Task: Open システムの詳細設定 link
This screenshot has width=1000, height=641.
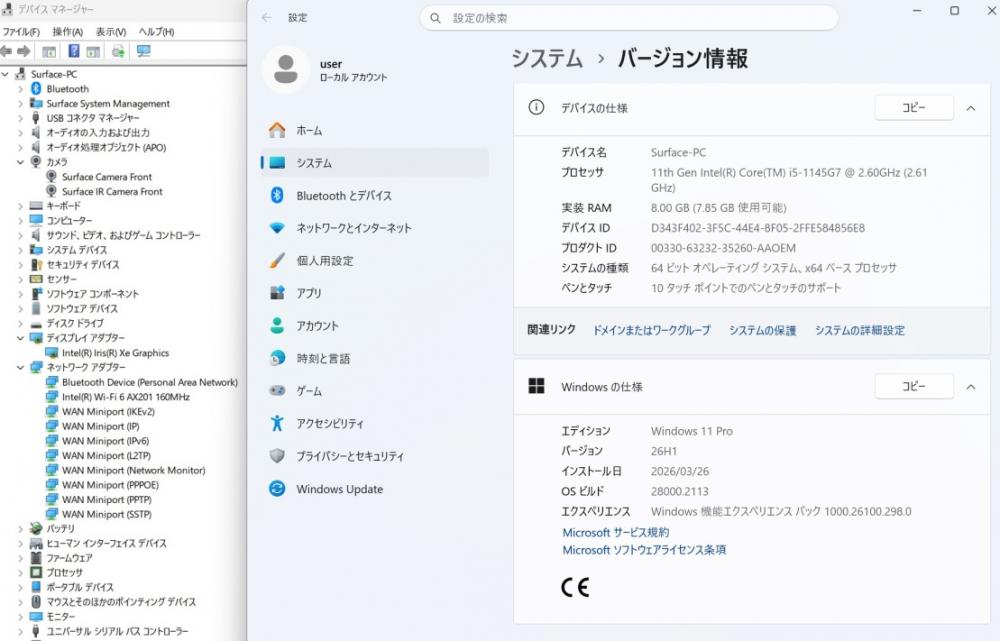Action: tap(860, 330)
